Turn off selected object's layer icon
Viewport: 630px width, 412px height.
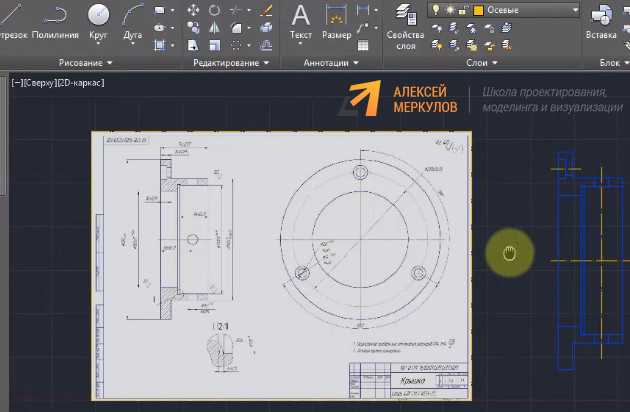coord(437,28)
